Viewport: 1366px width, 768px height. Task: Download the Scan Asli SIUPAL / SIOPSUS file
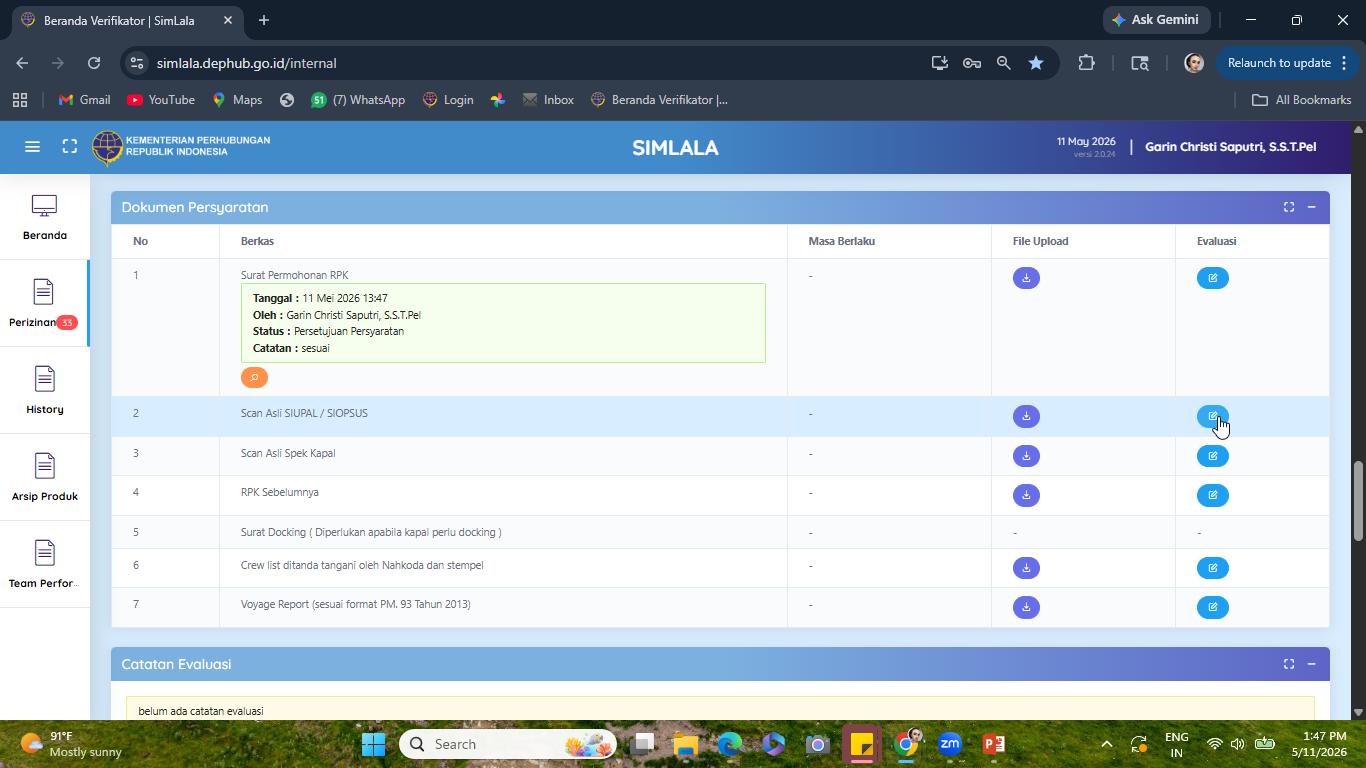tap(1026, 416)
